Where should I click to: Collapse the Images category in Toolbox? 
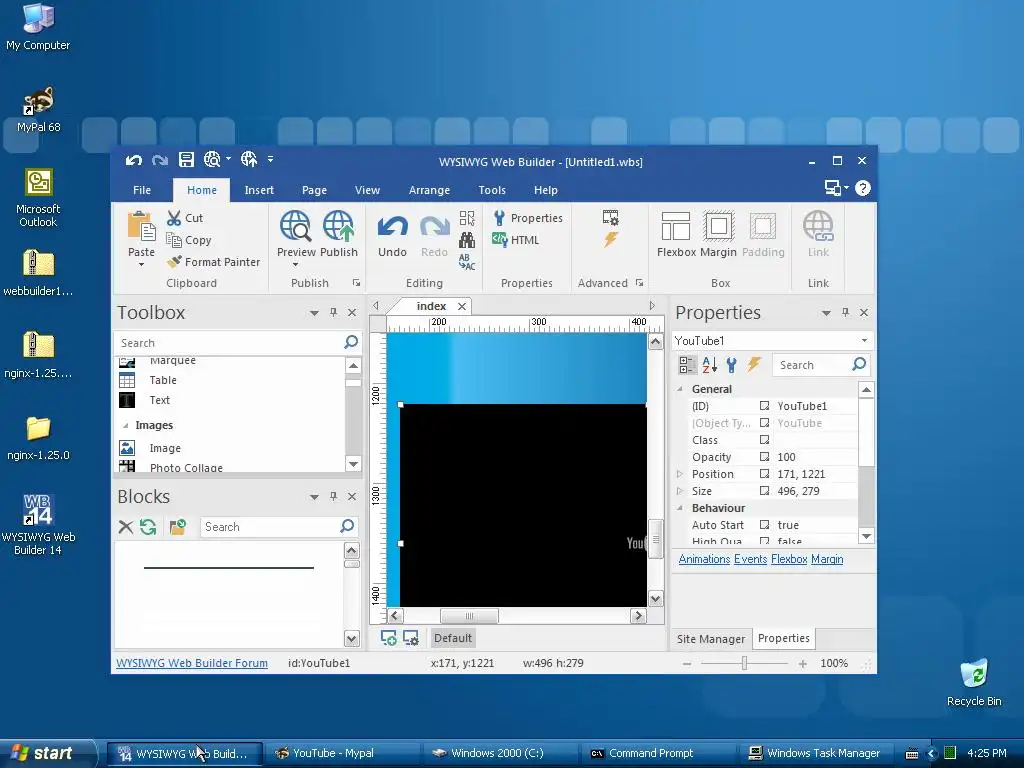pos(125,425)
